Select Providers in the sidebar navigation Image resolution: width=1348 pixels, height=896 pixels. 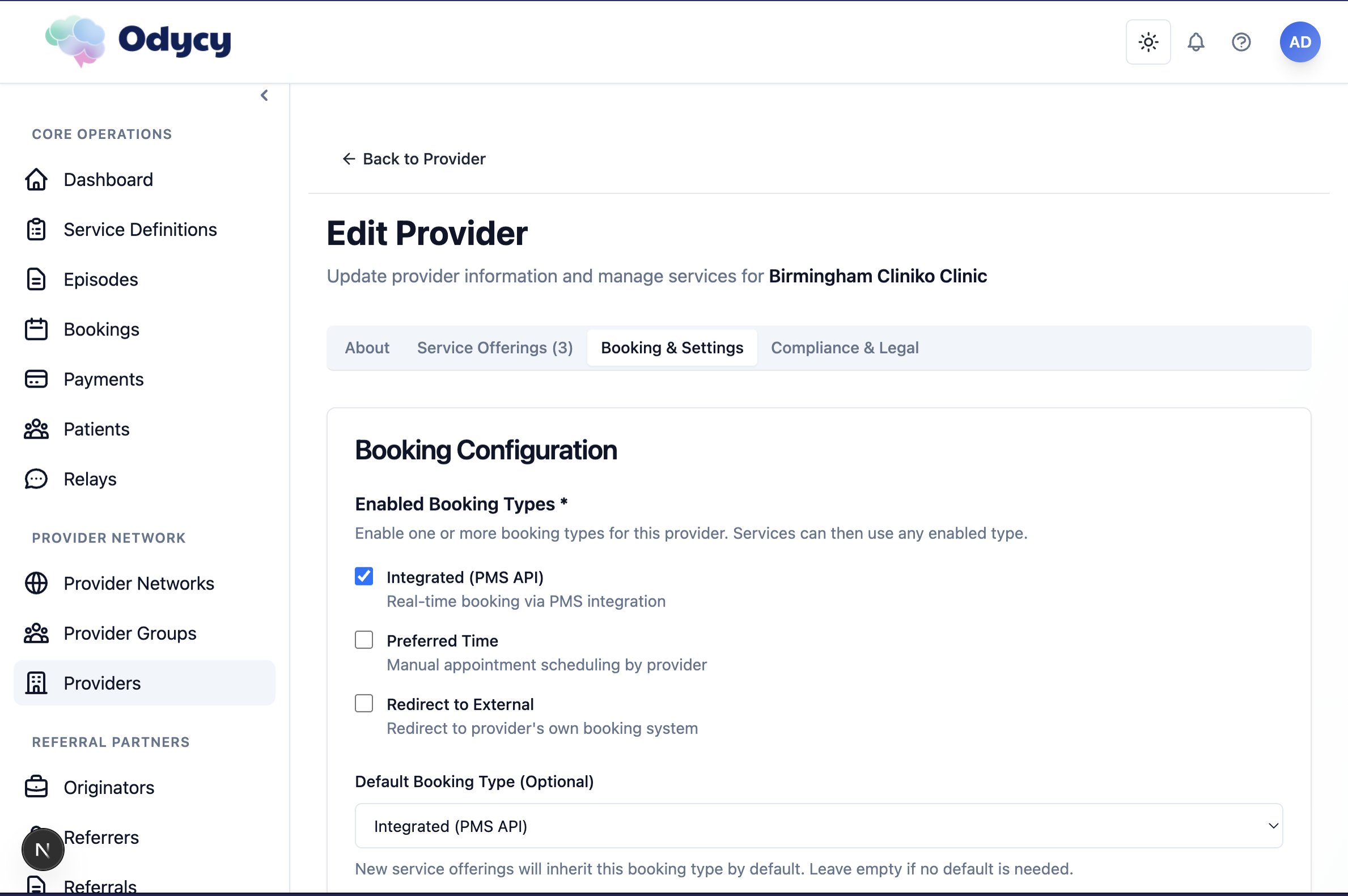point(101,683)
